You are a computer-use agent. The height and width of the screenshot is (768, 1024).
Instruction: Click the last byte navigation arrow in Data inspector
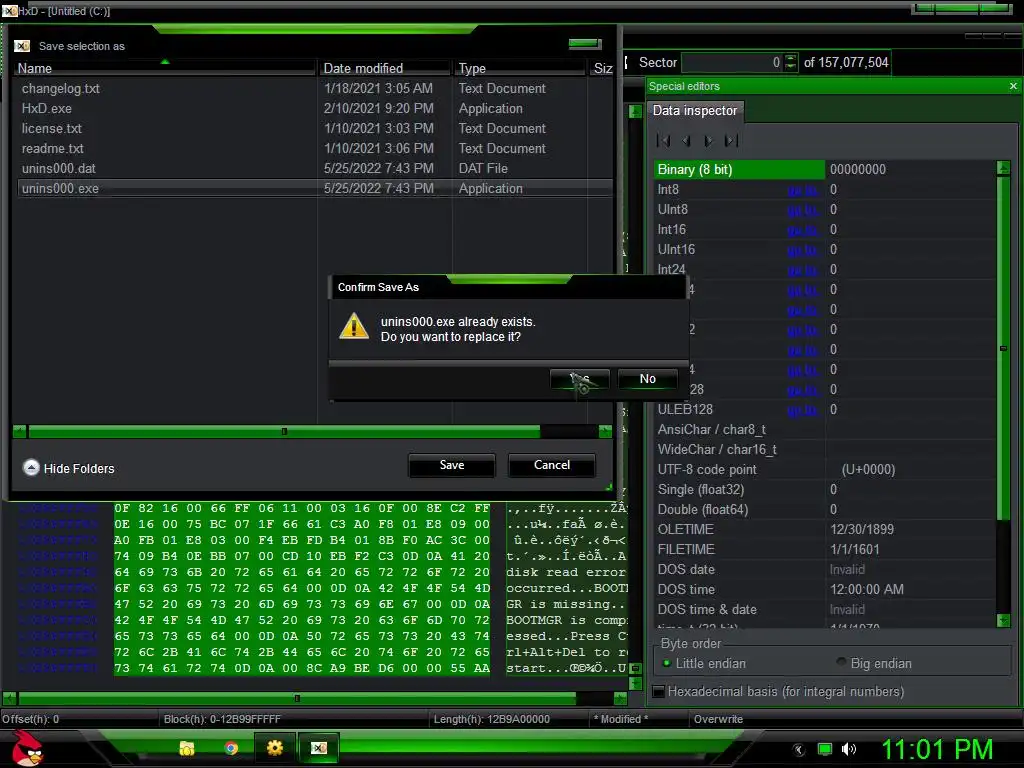(x=731, y=140)
